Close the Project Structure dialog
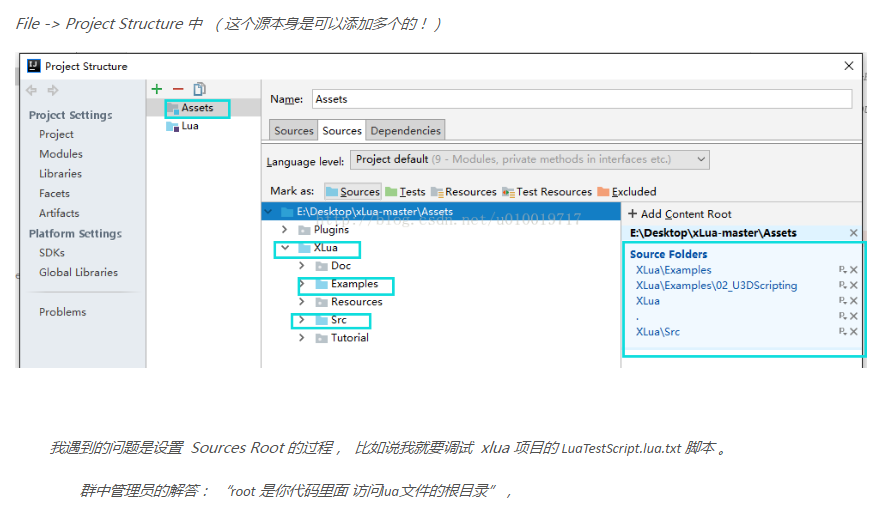884x506 pixels. (x=848, y=66)
